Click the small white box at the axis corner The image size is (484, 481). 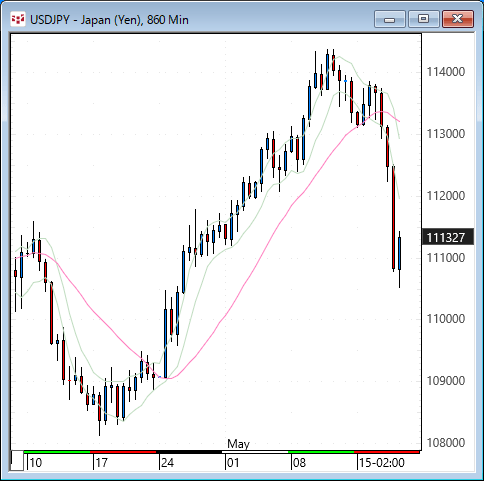coord(17,460)
